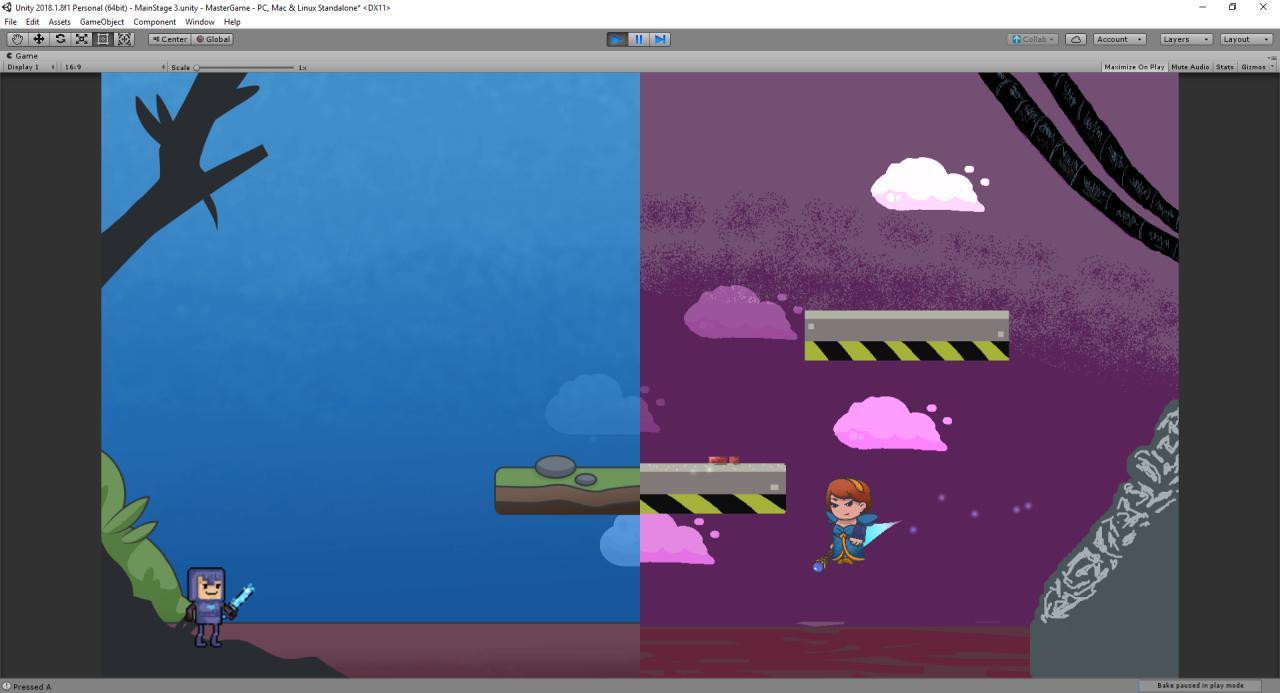Open the cloud Services panel
The height and width of the screenshot is (693, 1280).
point(1076,39)
